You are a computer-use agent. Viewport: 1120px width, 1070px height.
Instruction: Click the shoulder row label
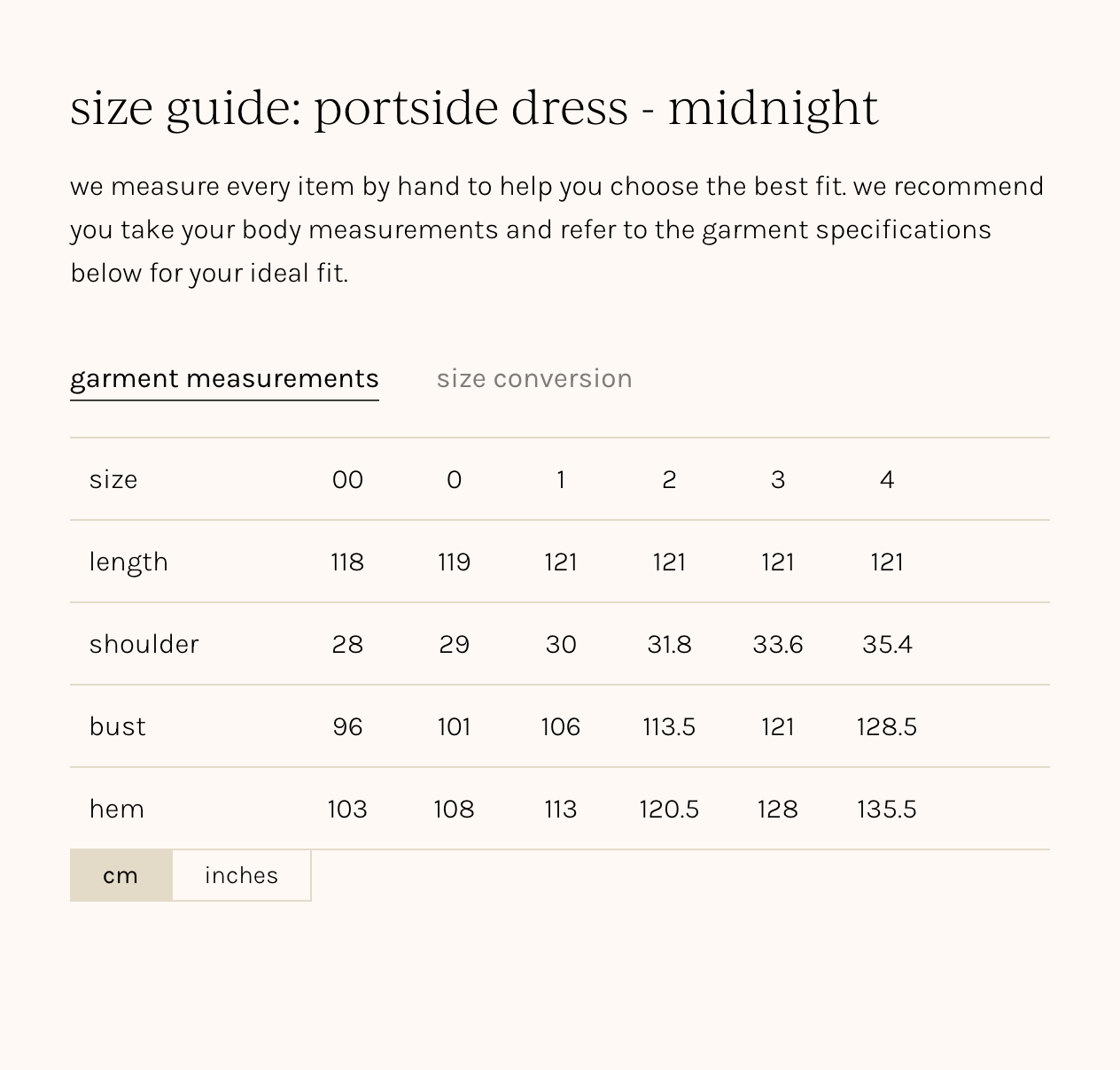[144, 644]
